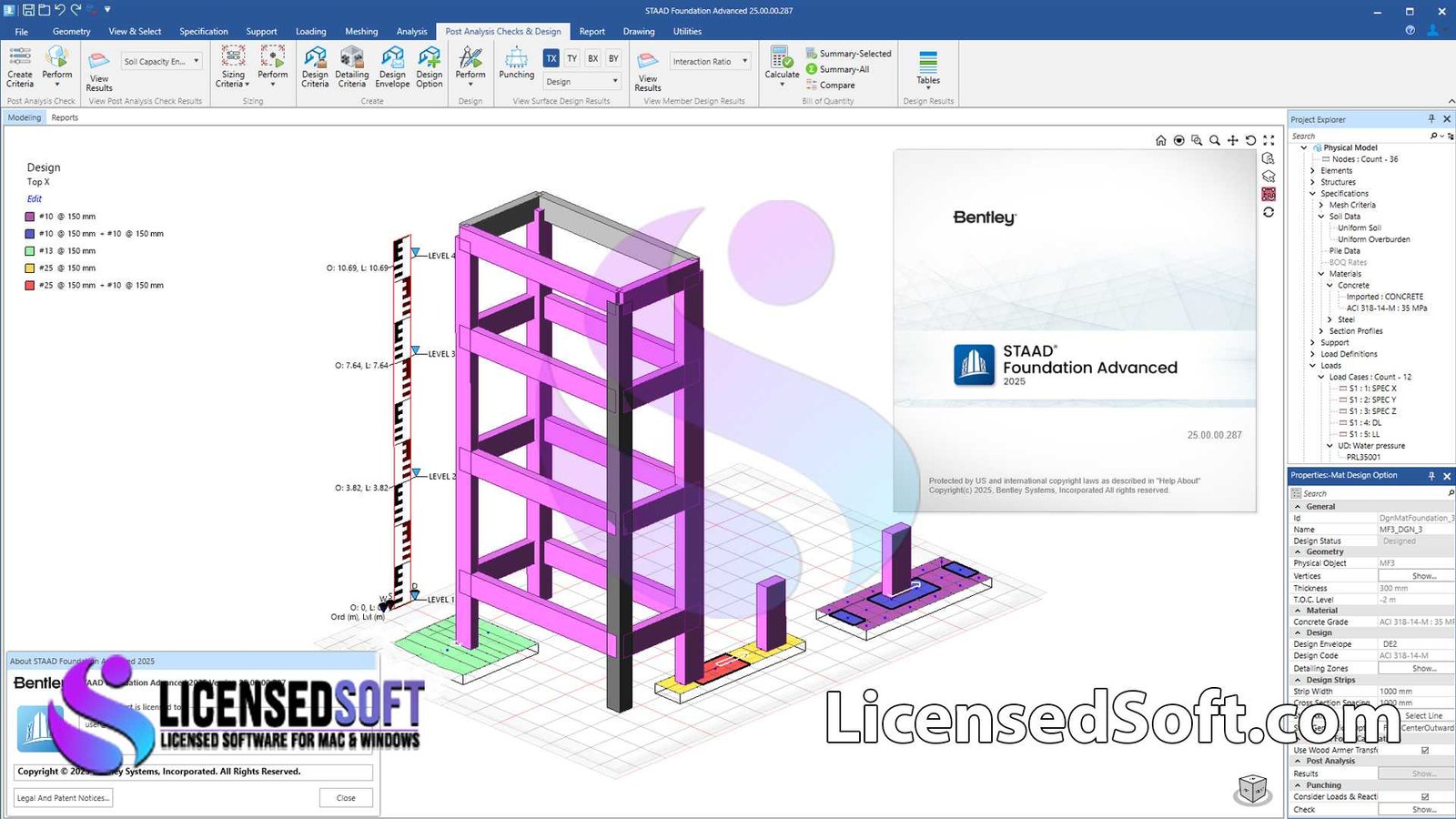Expand the Structures tree node
Screen dimensions: 1456x819
1312,182
